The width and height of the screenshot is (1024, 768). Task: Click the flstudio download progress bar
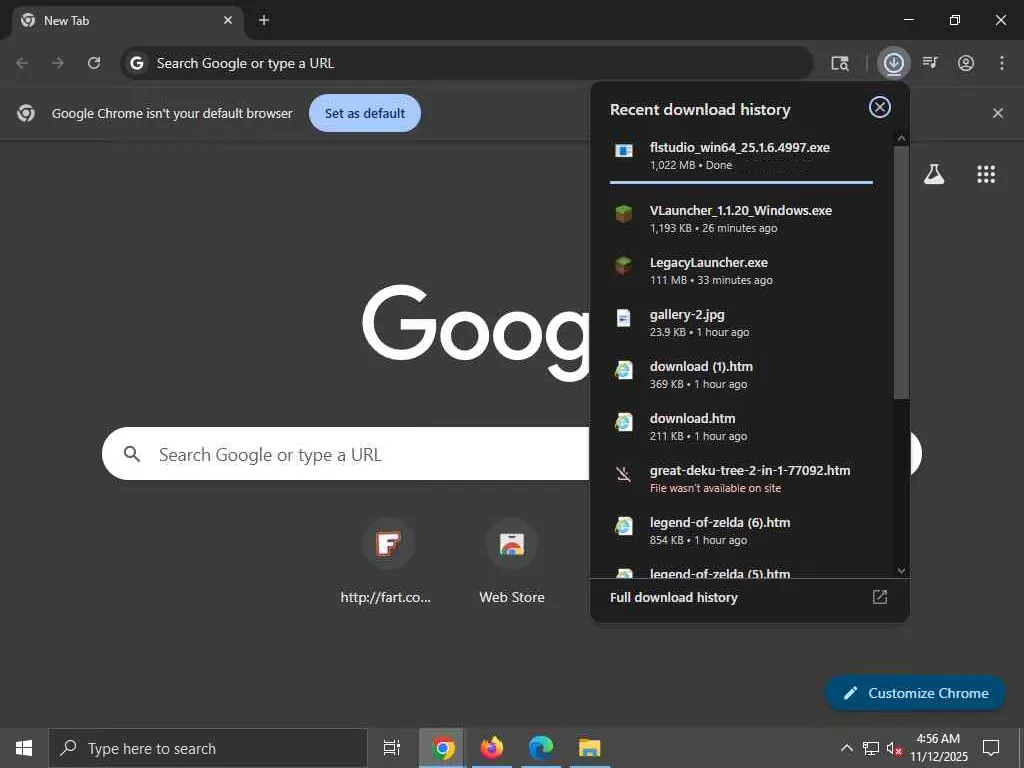coord(741,182)
